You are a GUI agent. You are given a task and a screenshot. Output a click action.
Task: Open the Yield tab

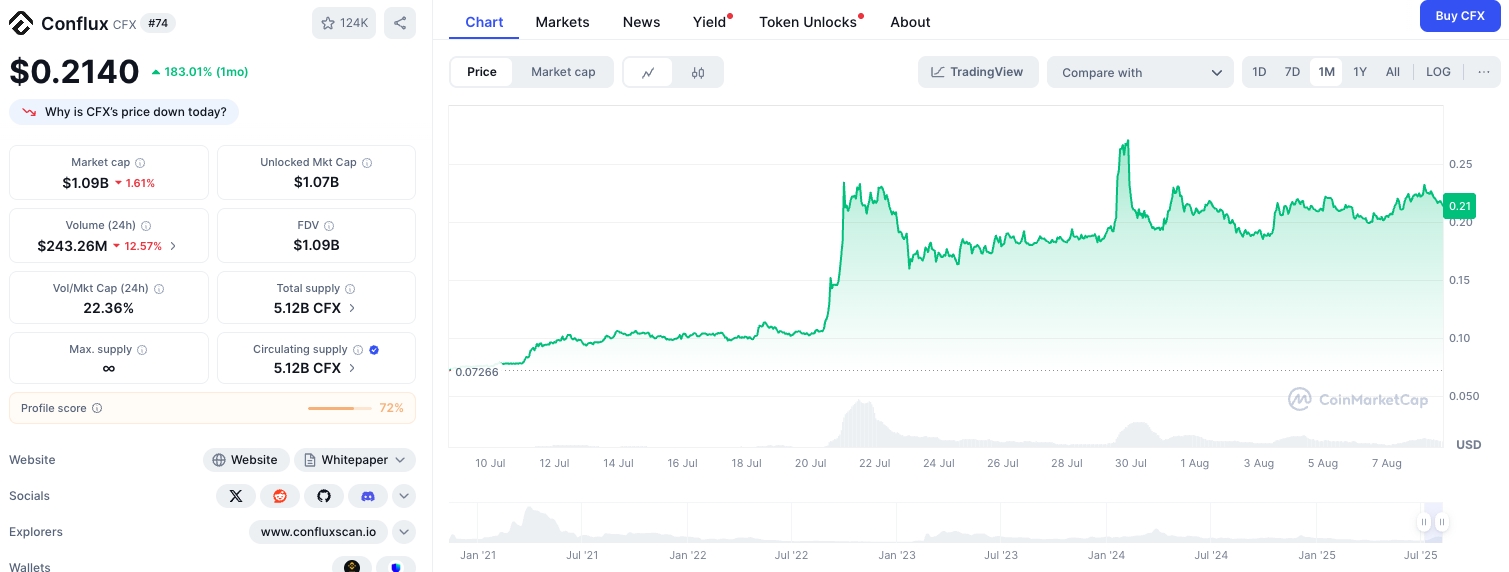click(710, 22)
